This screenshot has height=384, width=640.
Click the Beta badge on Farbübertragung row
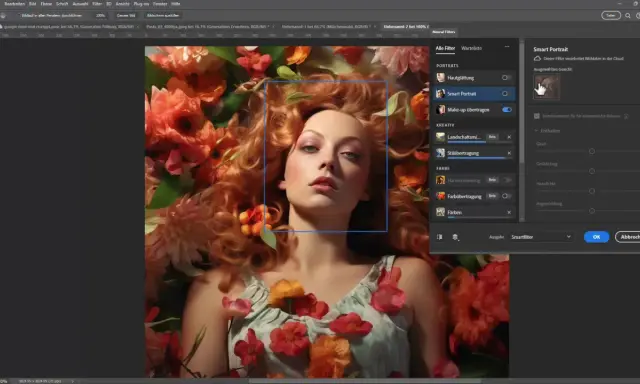click(x=492, y=196)
